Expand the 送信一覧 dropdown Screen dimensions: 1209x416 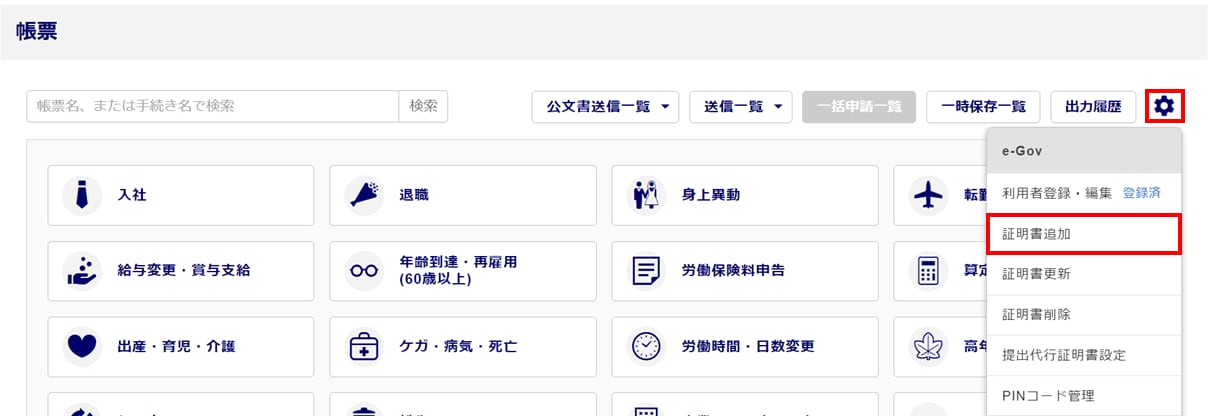point(740,106)
